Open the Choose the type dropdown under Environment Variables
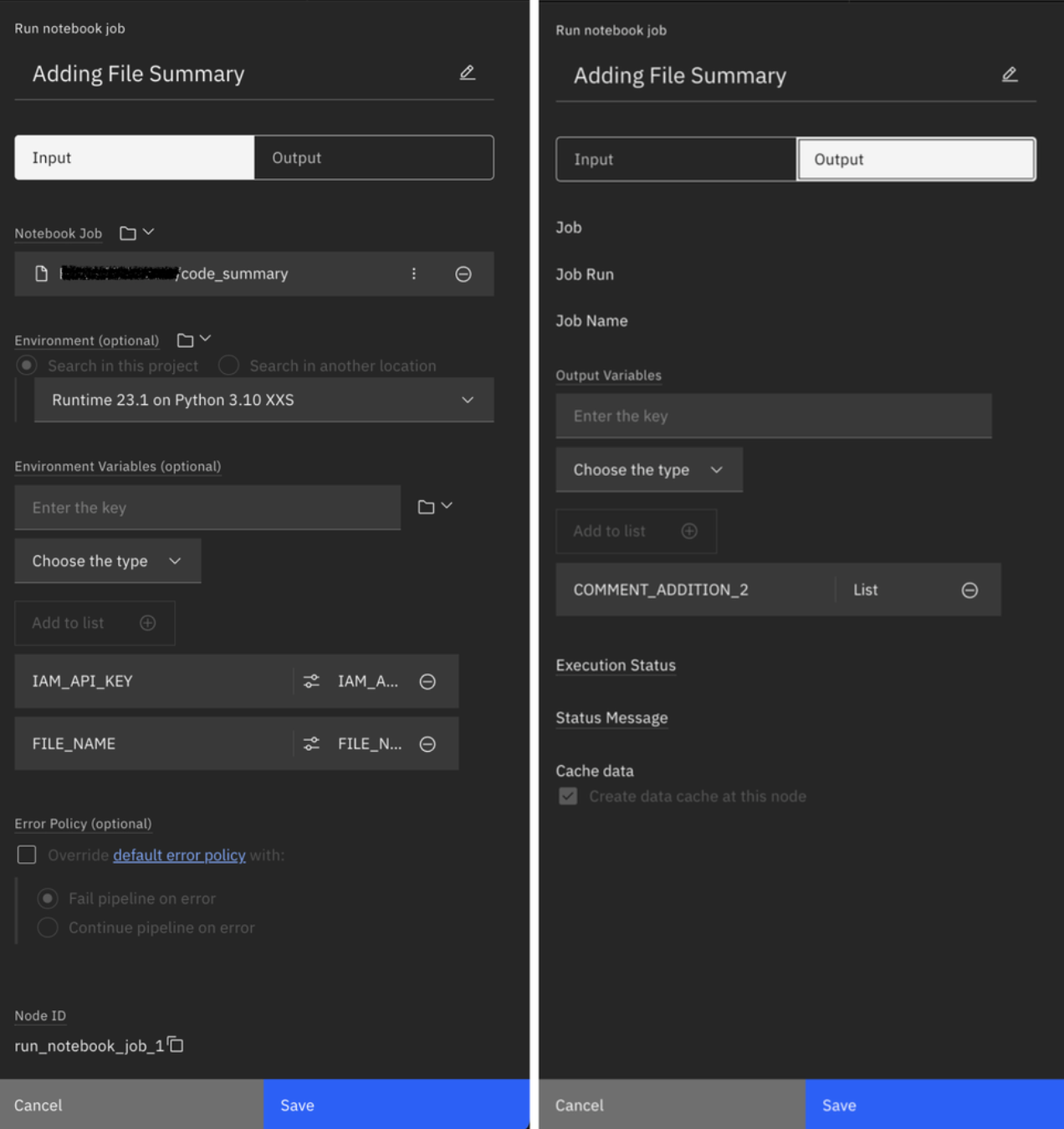1064x1129 pixels. click(x=107, y=560)
